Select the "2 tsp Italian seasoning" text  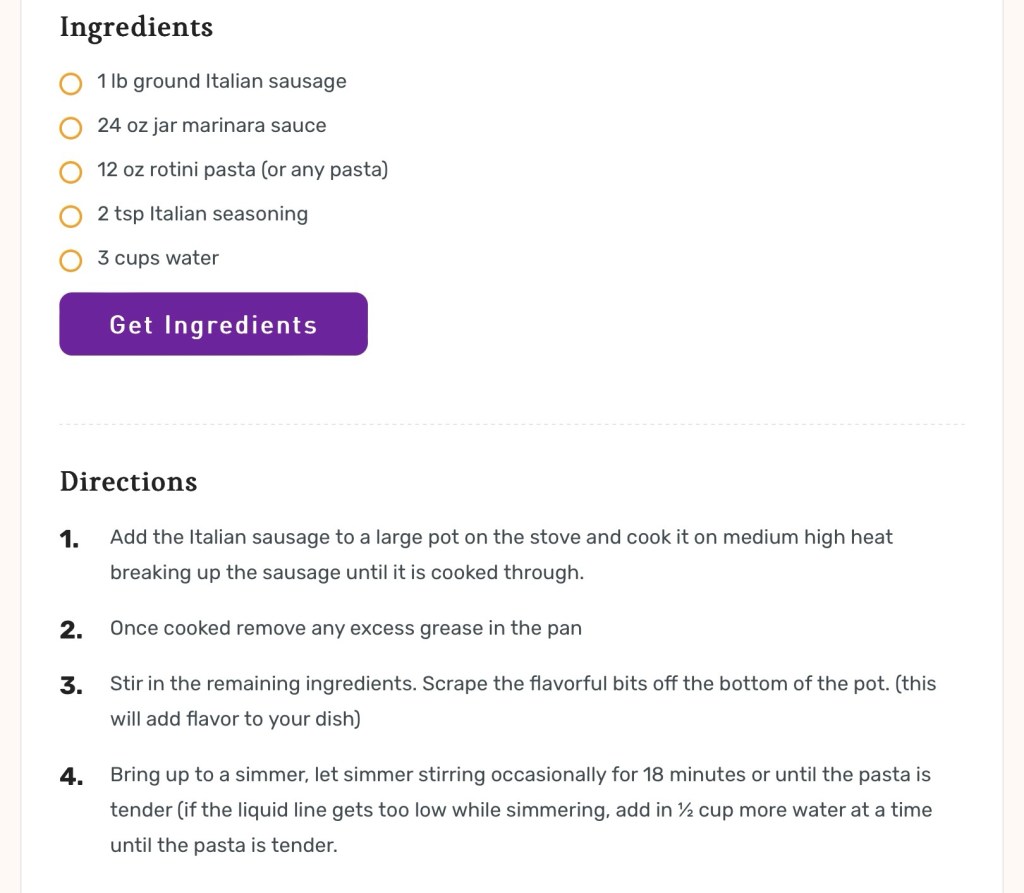tap(202, 214)
